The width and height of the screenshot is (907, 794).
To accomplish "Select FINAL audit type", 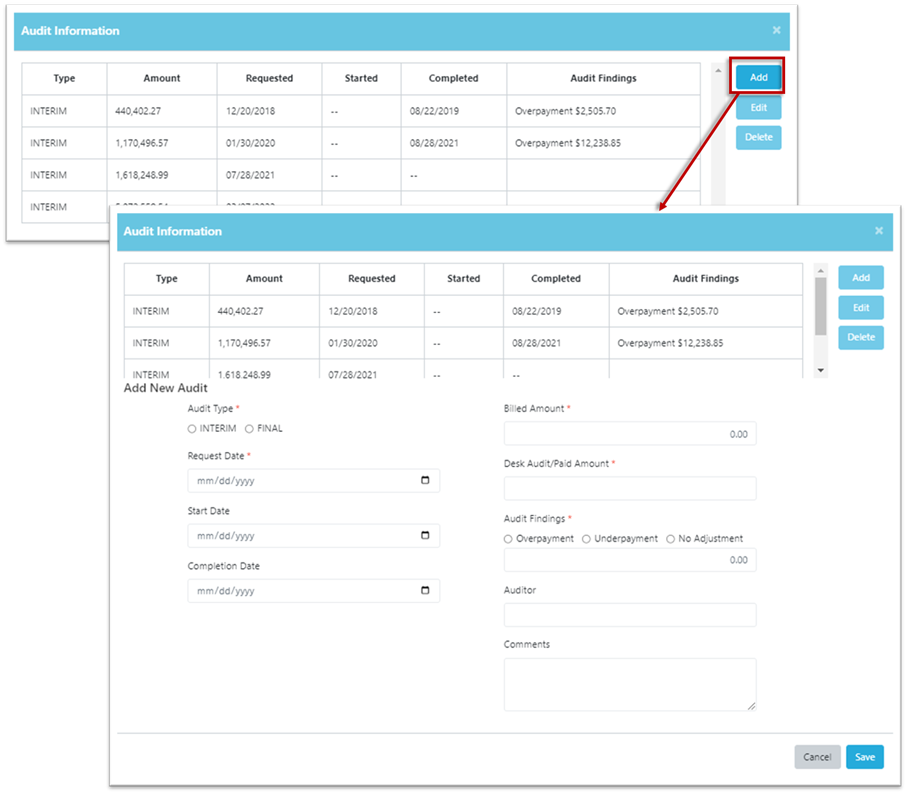I will (249, 429).
